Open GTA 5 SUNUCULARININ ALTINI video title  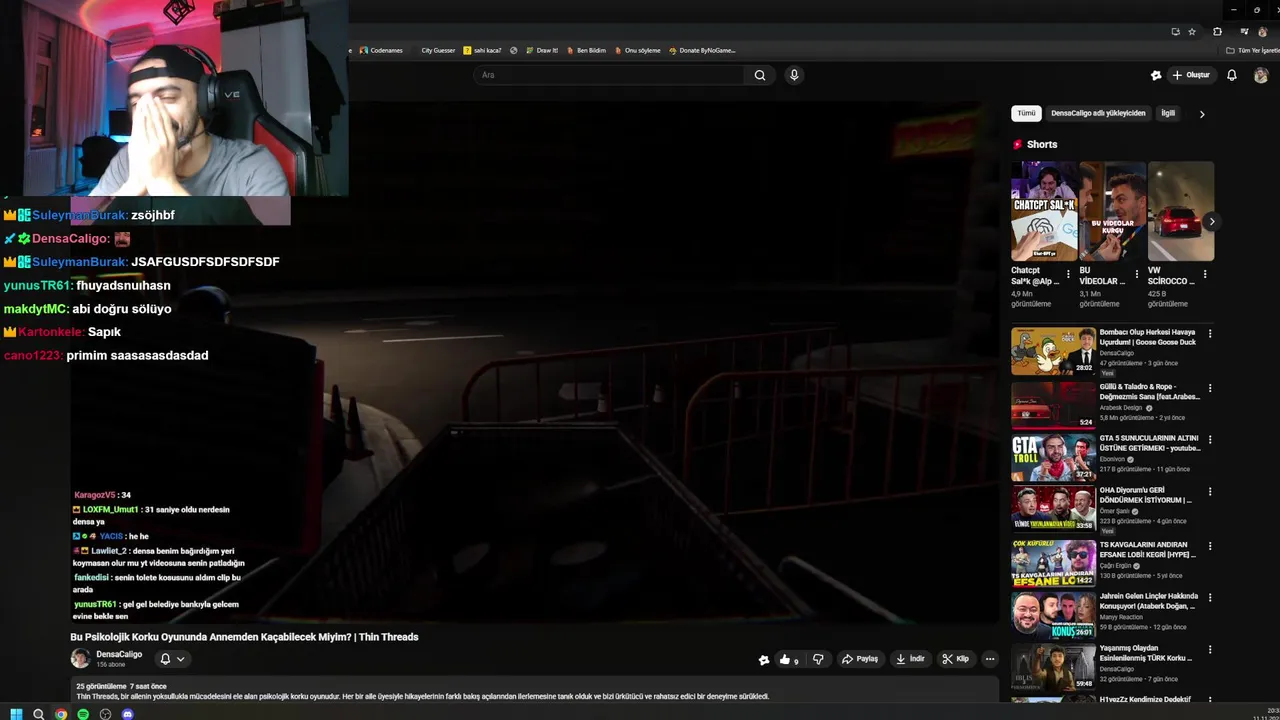point(1150,443)
